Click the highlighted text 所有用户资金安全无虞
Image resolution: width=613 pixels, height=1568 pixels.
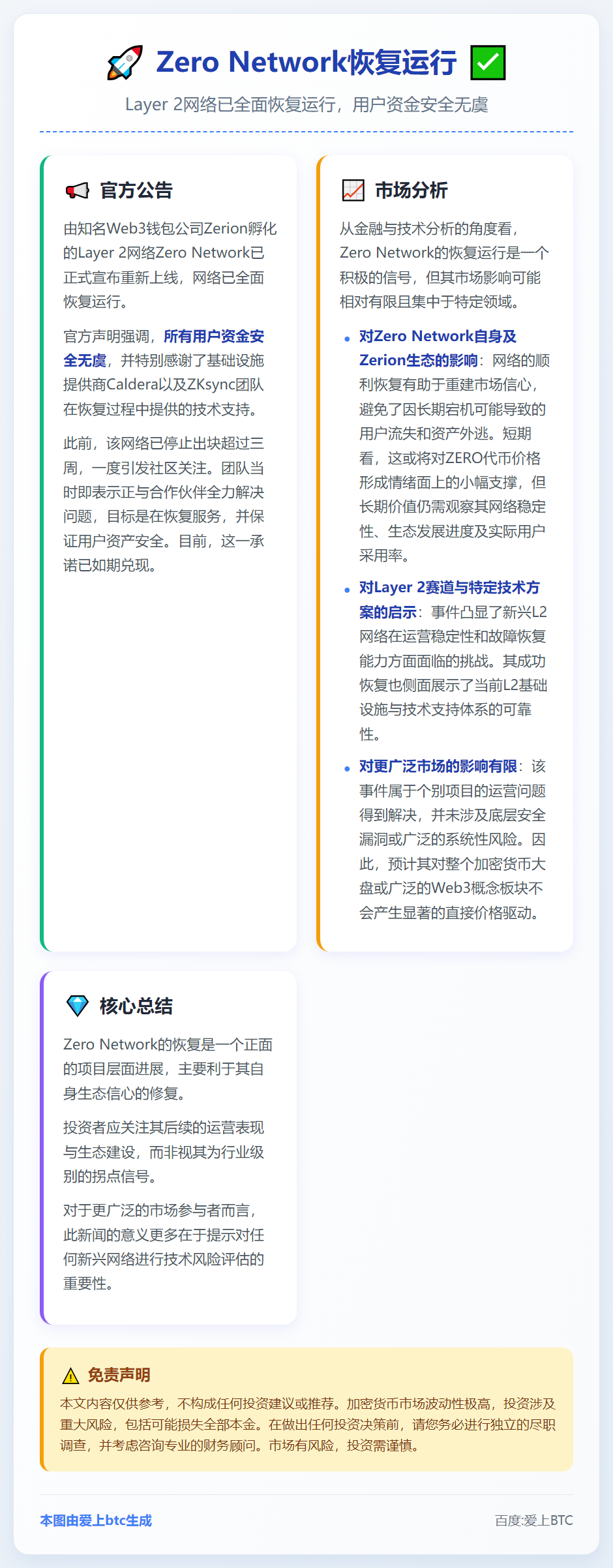(x=164, y=348)
